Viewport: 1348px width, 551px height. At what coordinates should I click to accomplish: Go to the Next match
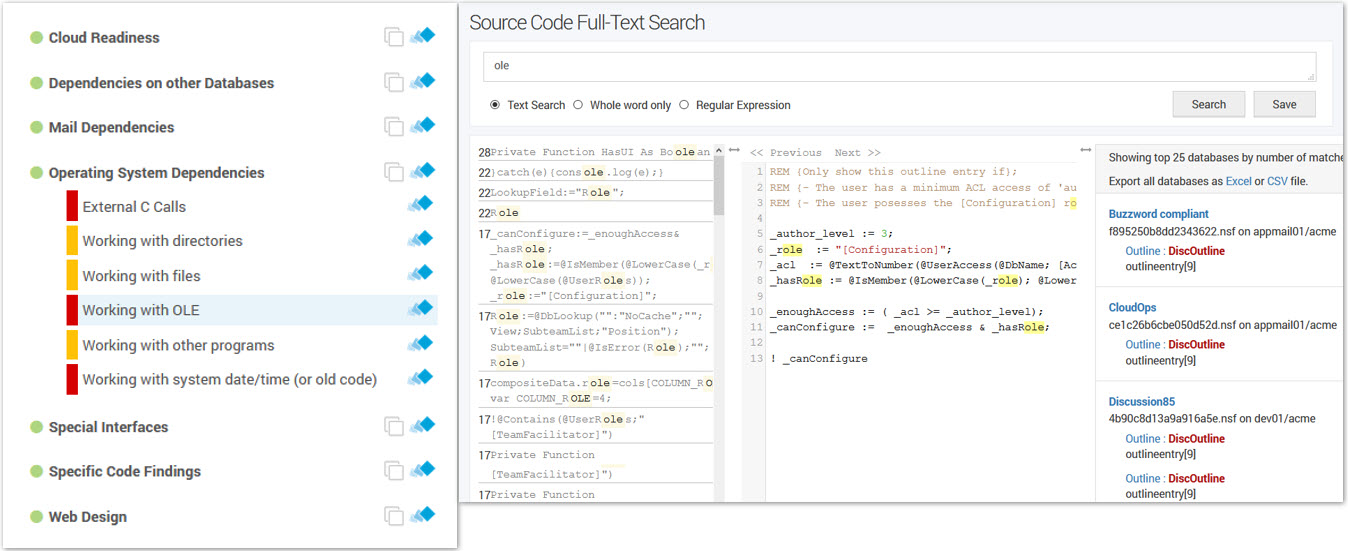pyautogui.click(x=857, y=153)
